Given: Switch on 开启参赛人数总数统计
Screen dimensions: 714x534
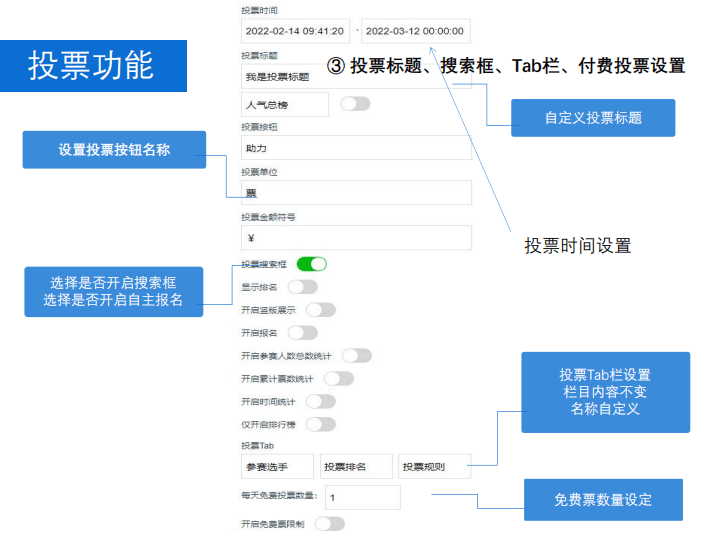Looking at the screenshot, I should pyautogui.click(x=356, y=356).
